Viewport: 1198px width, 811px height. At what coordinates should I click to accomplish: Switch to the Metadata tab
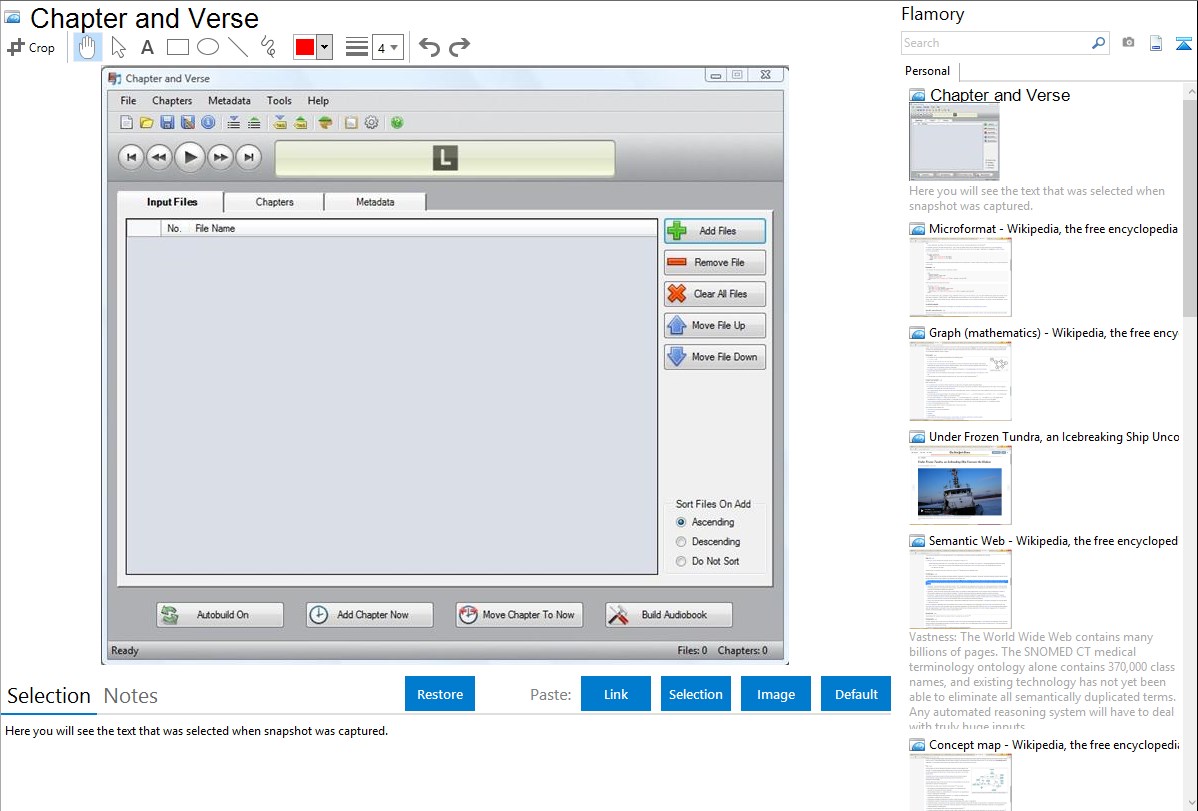click(x=375, y=202)
